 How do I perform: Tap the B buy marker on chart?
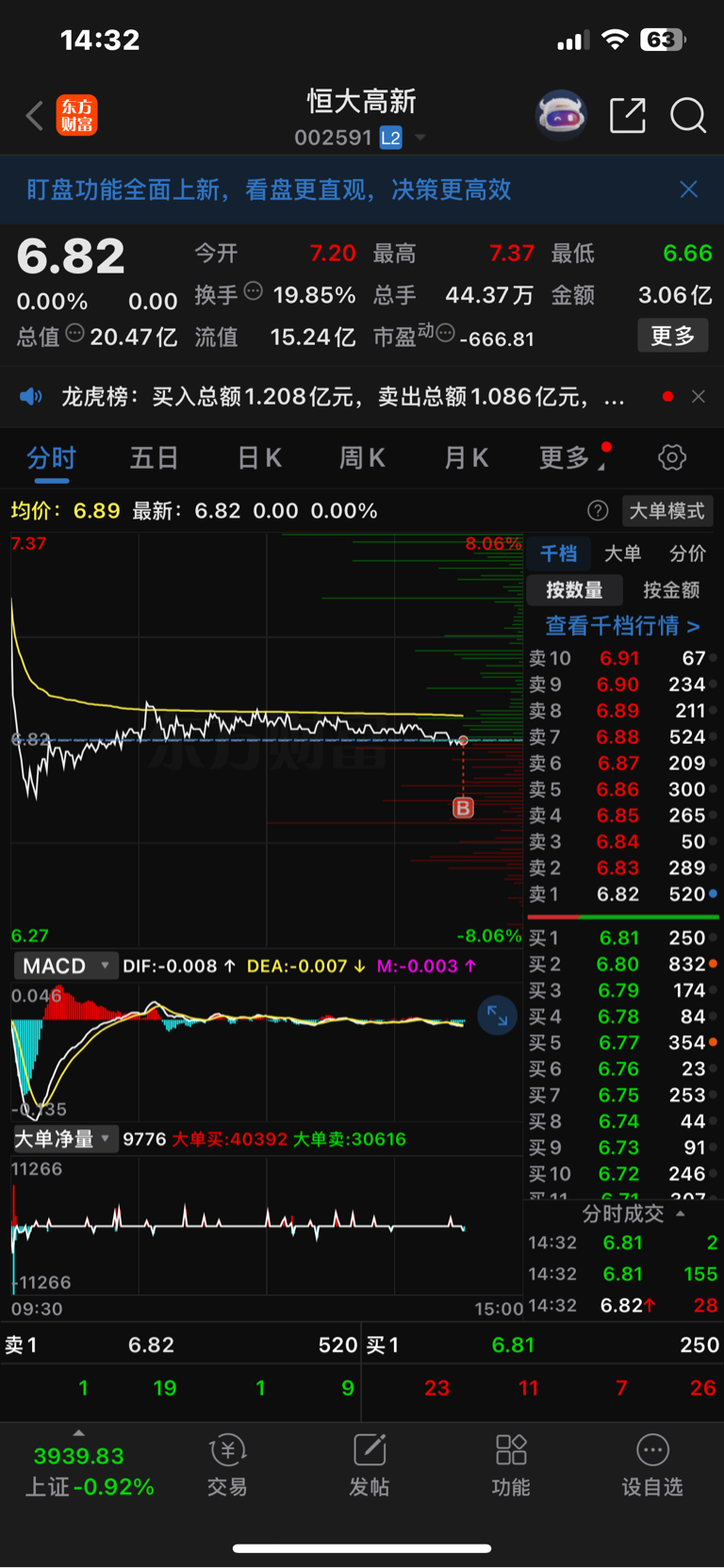(463, 807)
